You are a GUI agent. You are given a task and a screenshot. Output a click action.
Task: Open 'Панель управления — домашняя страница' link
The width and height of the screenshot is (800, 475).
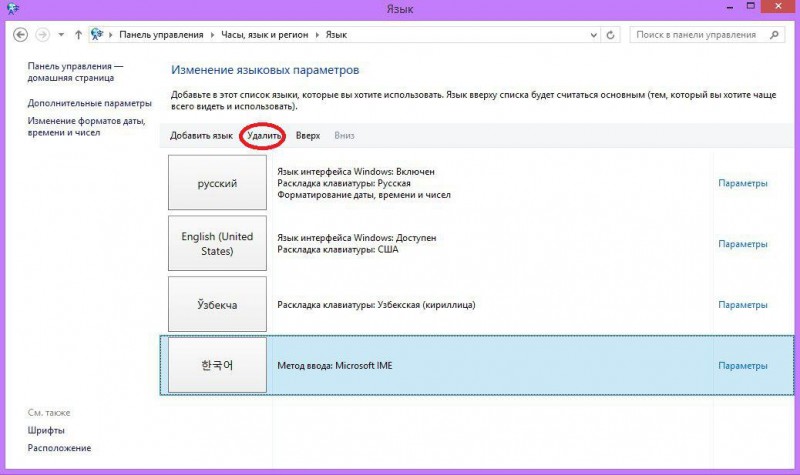point(75,72)
